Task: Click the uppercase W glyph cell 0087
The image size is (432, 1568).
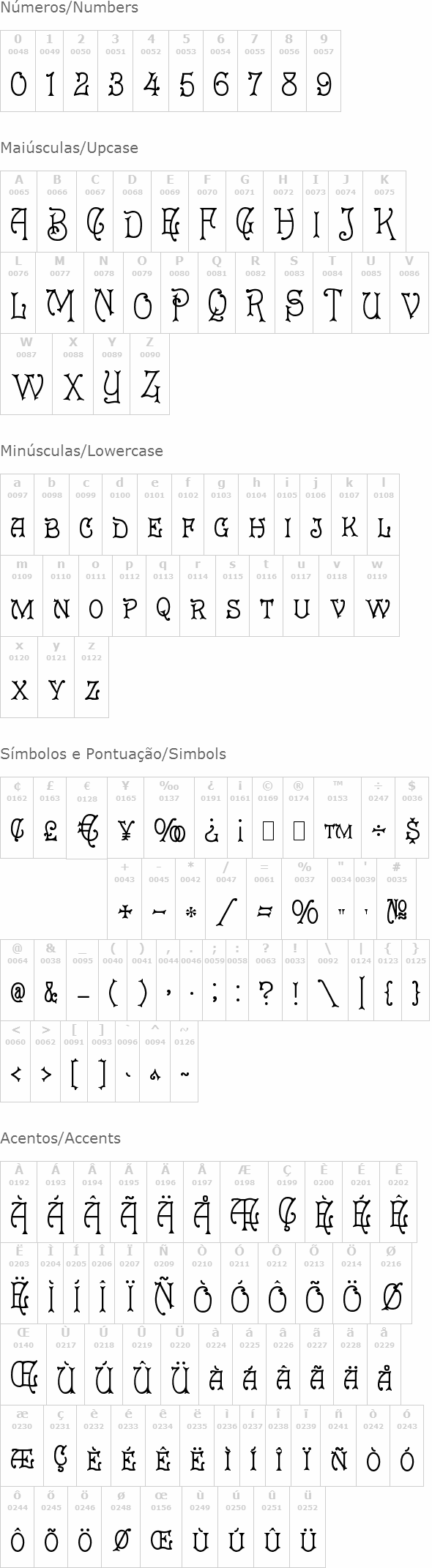Action: (26, 374)
